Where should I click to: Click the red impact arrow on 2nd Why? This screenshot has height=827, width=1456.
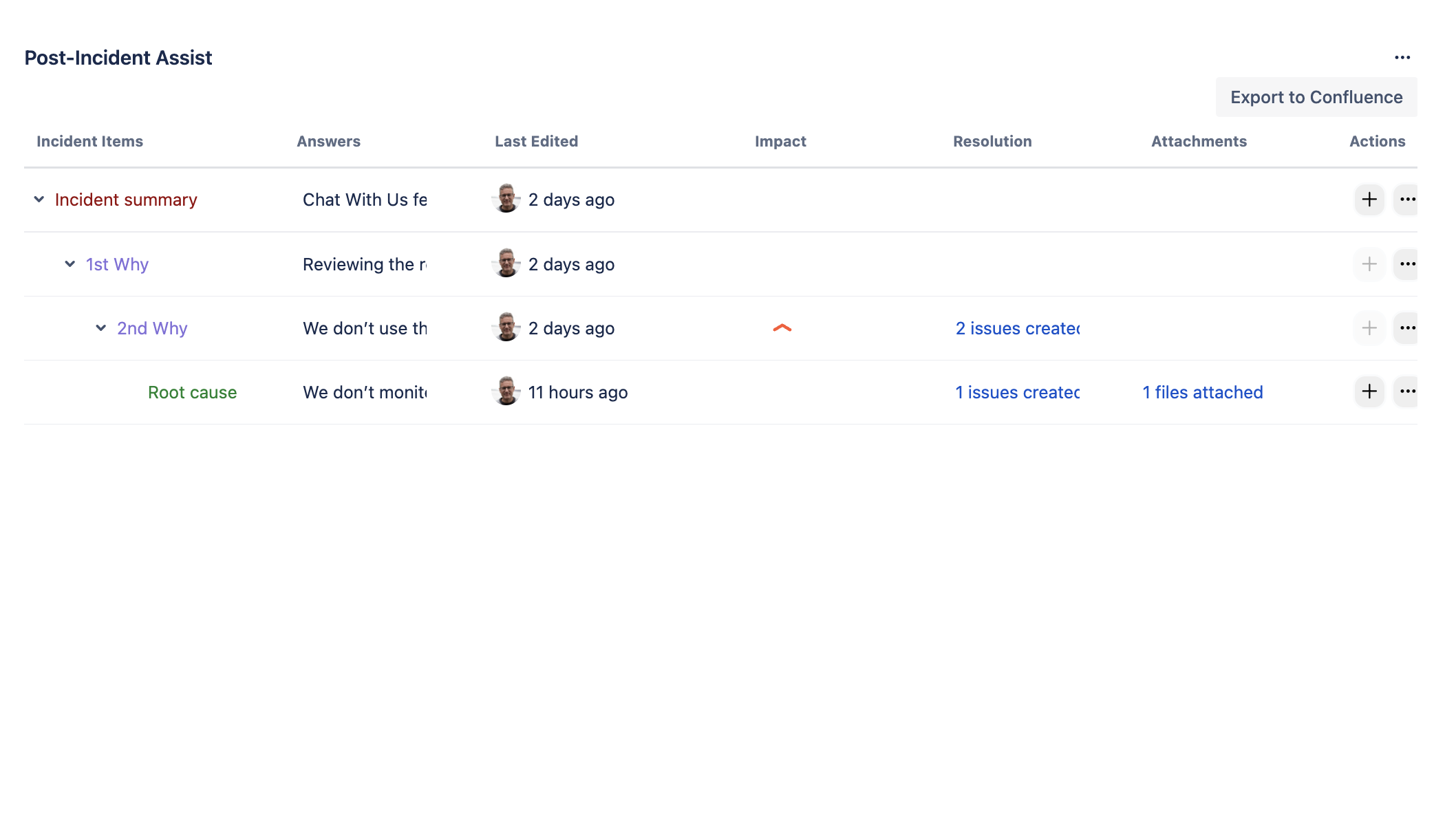pyautogui.click(x=782, y=328)
